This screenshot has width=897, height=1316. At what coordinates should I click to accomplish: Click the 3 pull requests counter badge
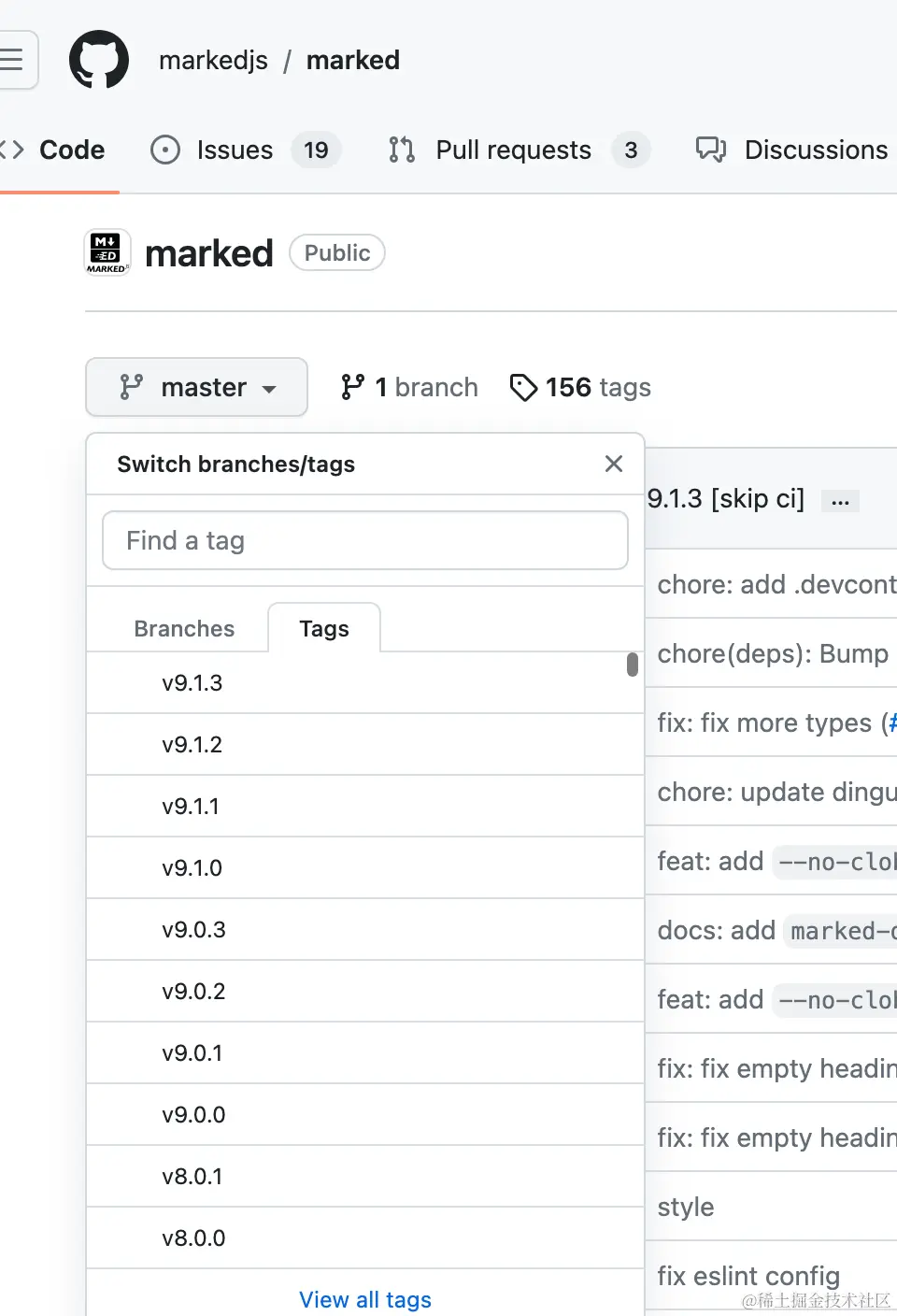click(631, 150)
